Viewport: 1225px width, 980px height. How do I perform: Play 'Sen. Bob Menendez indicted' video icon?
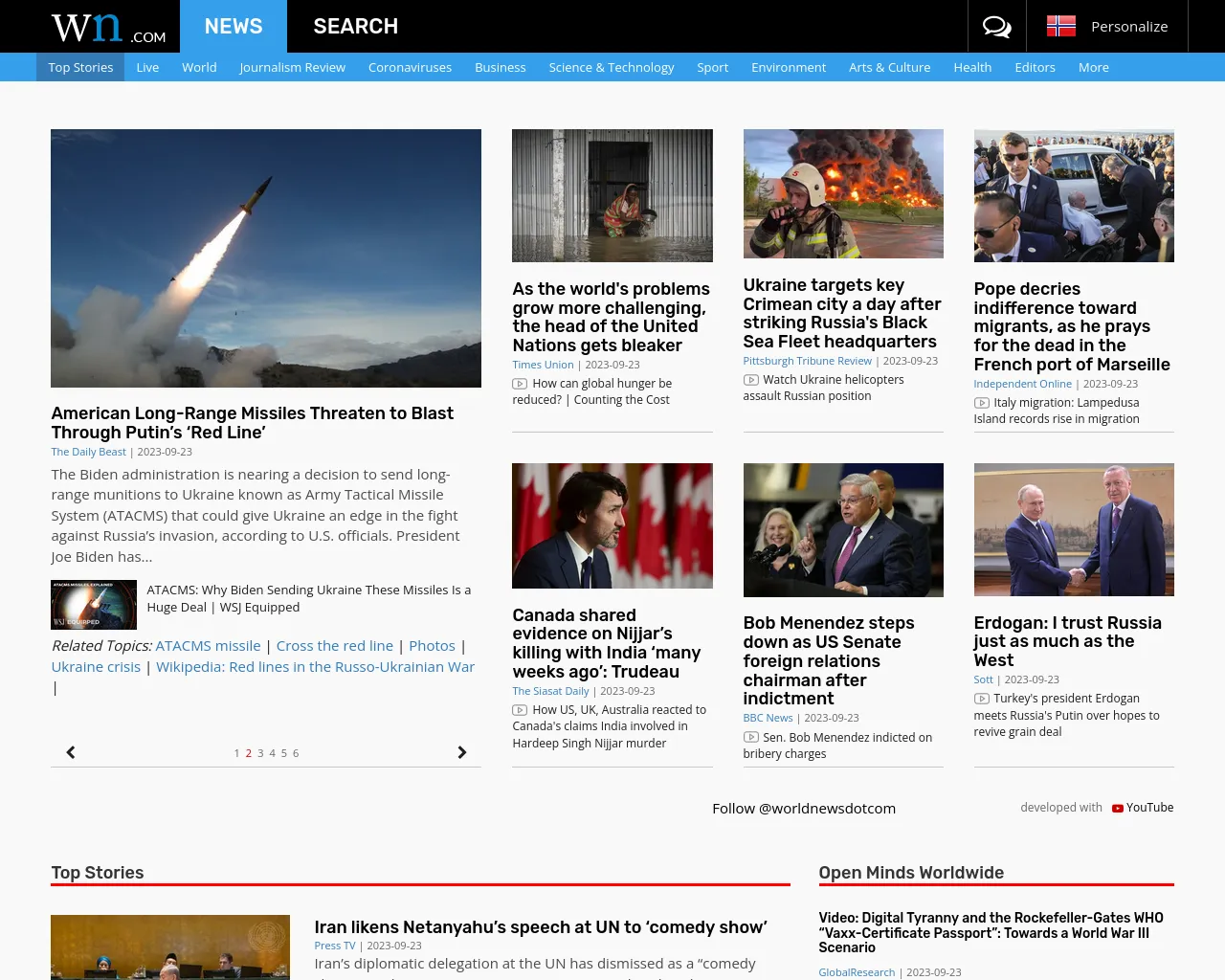point(751,738)
